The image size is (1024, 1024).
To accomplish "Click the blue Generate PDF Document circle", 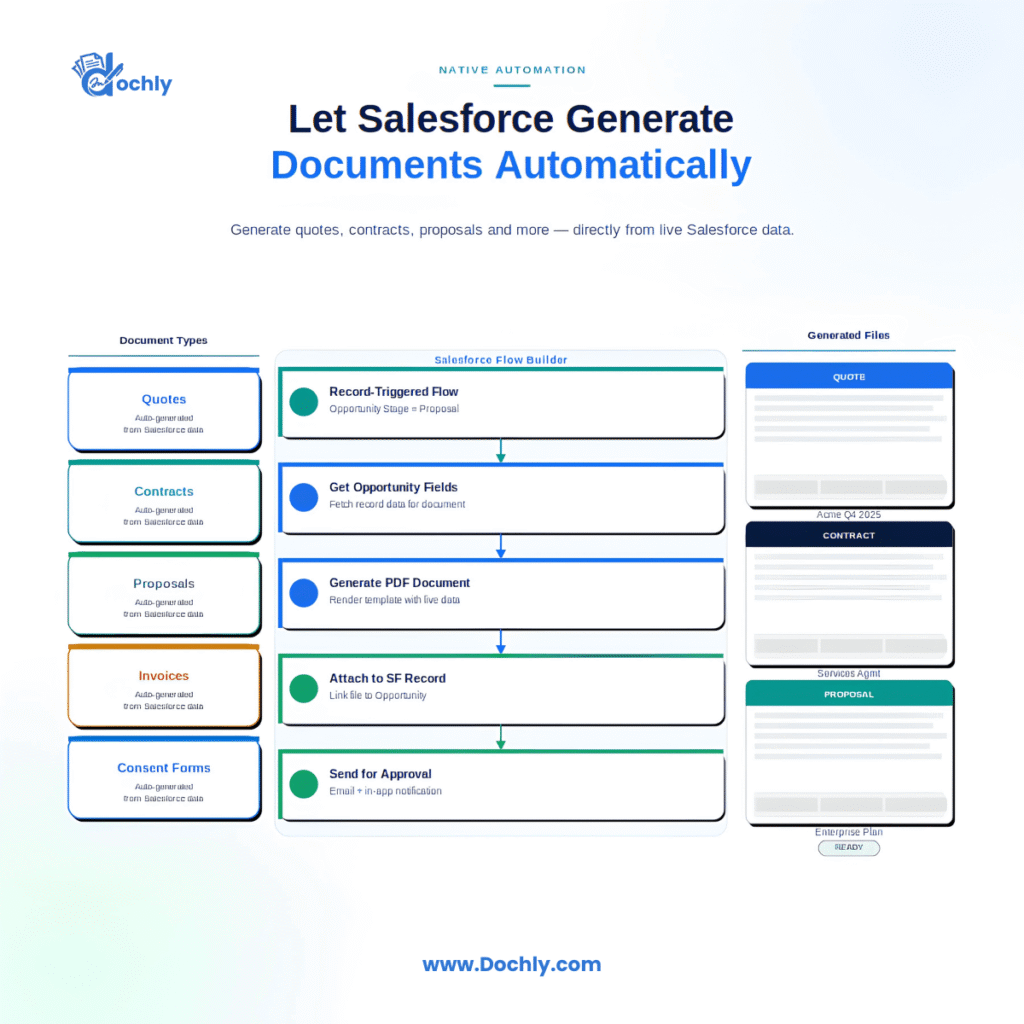I will click(x=304, y=593).
